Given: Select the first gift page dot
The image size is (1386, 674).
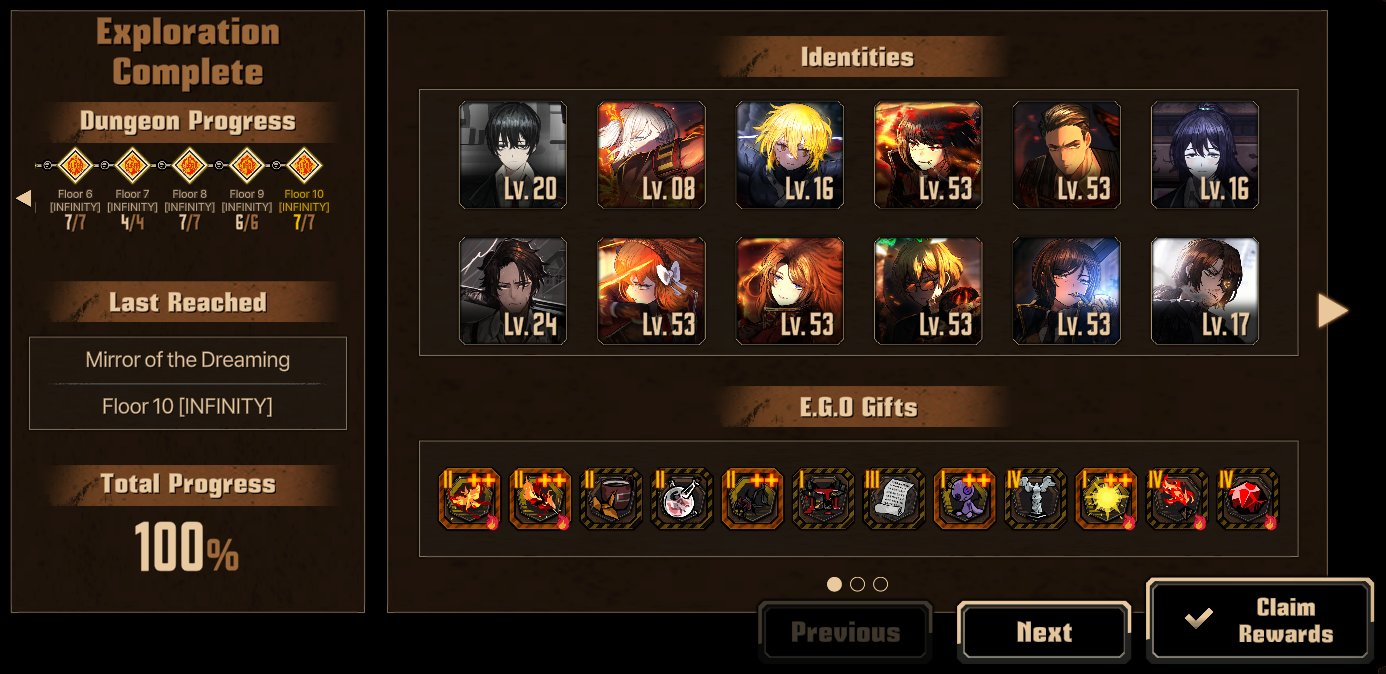Looking at the screenshot, I should click(834, 584).
